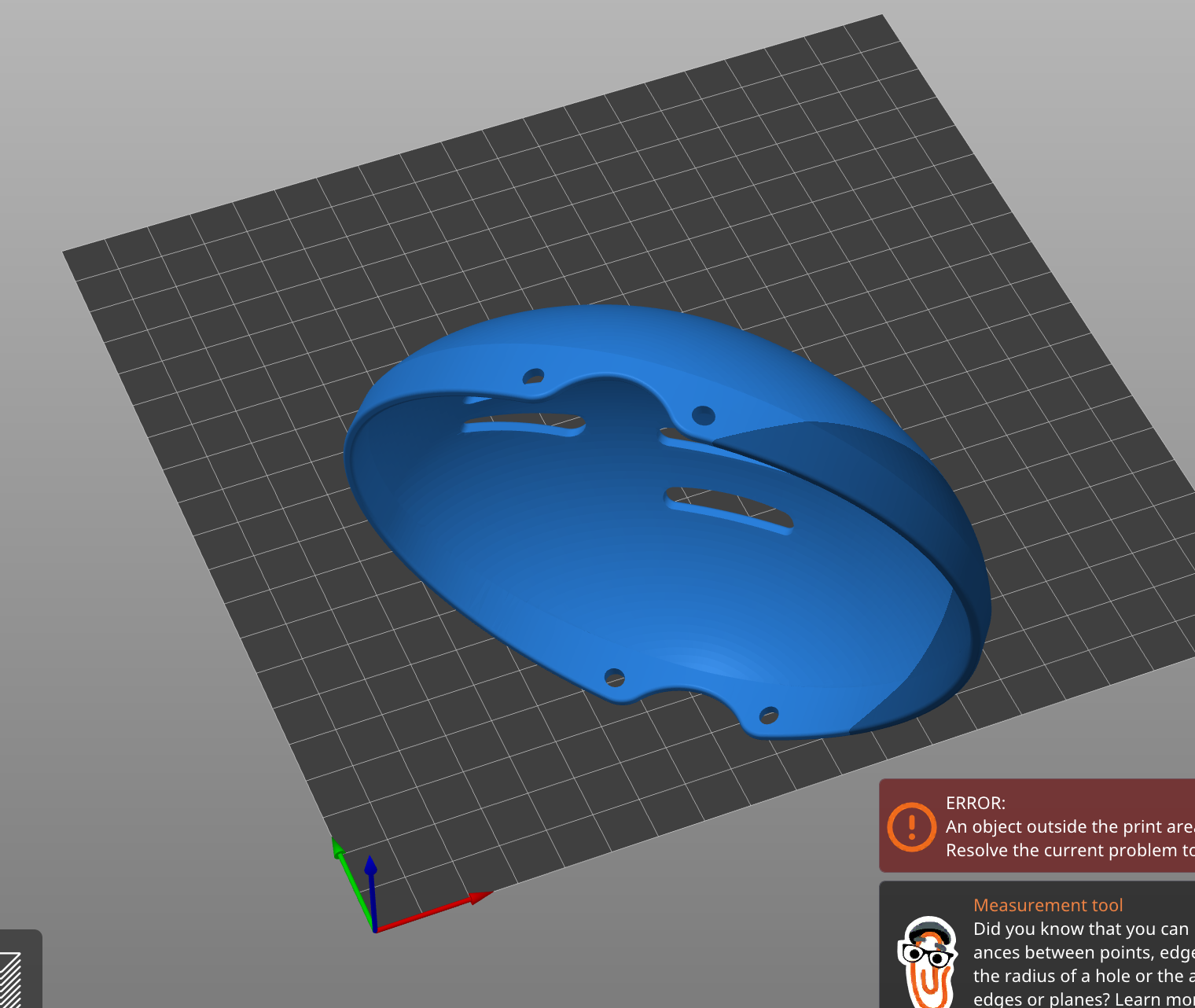Click the 'Did you know that you can' hint line
This screenshot has width=1195, height=1008.
pos(1081,929)
